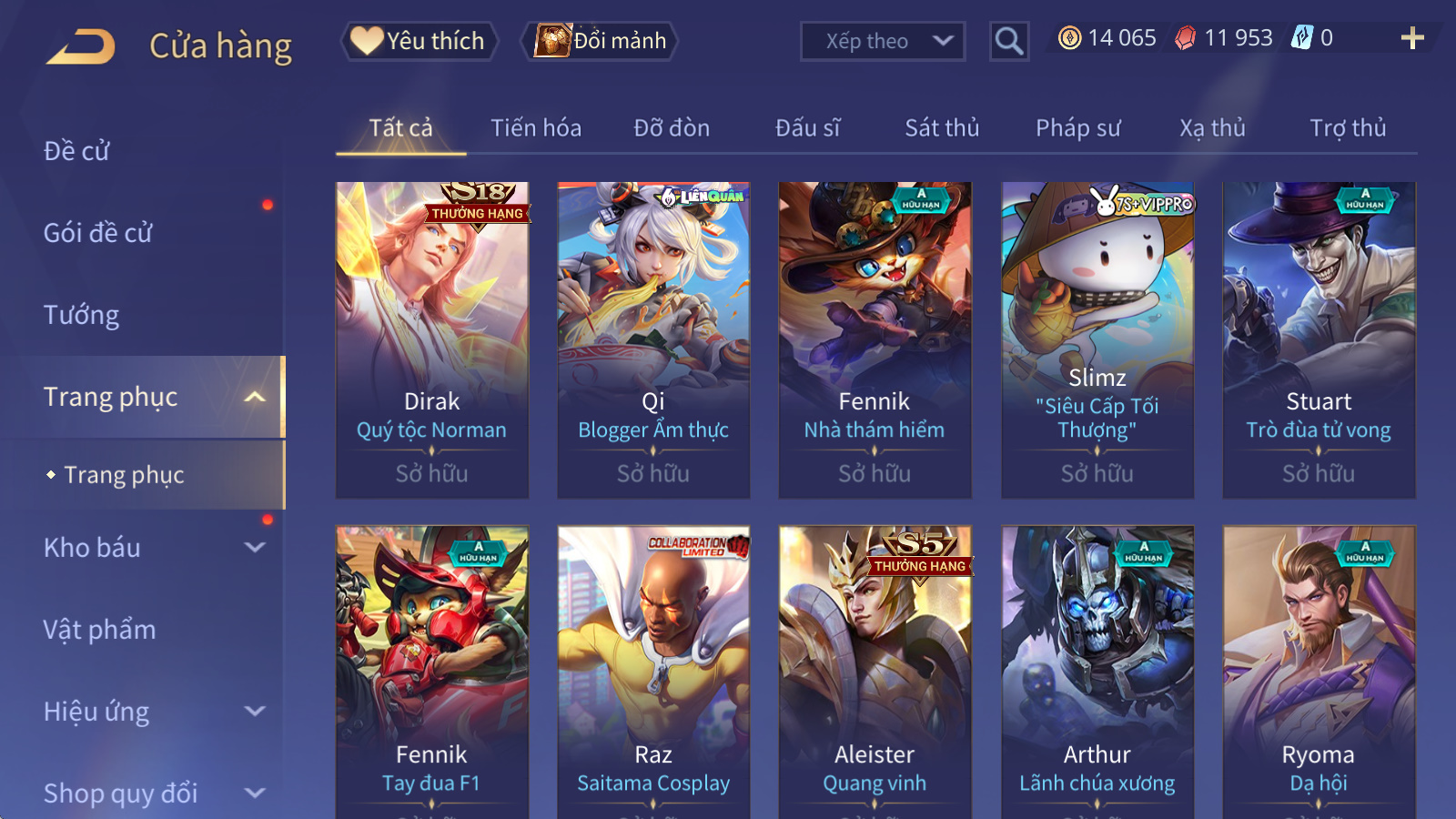The height and width of the screenshot is (819, 1456).
Task: Select the Tiến hóa tab
Action: 536,128
